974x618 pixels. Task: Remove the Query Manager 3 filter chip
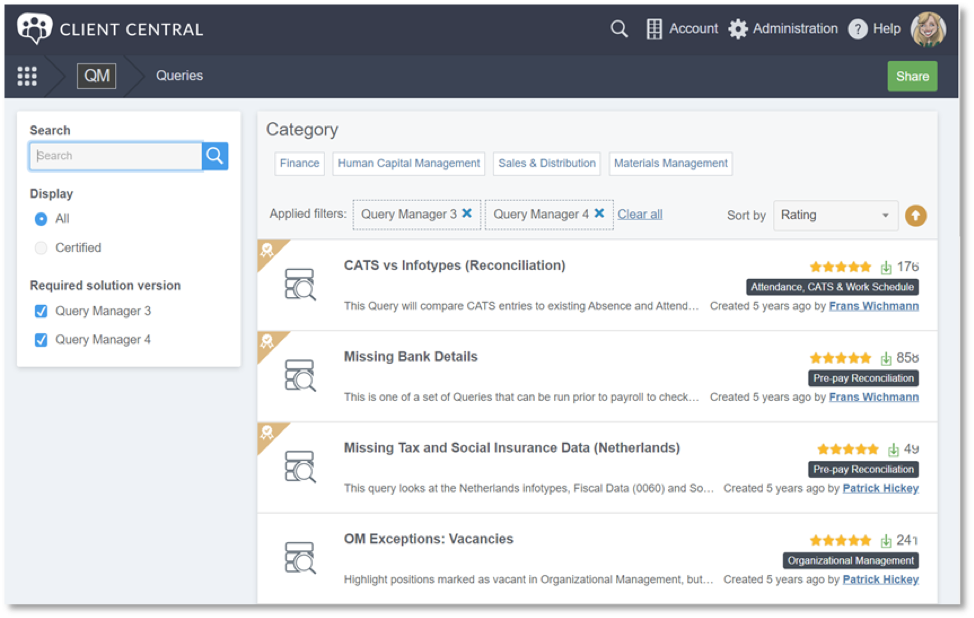[x=467, y=214]
